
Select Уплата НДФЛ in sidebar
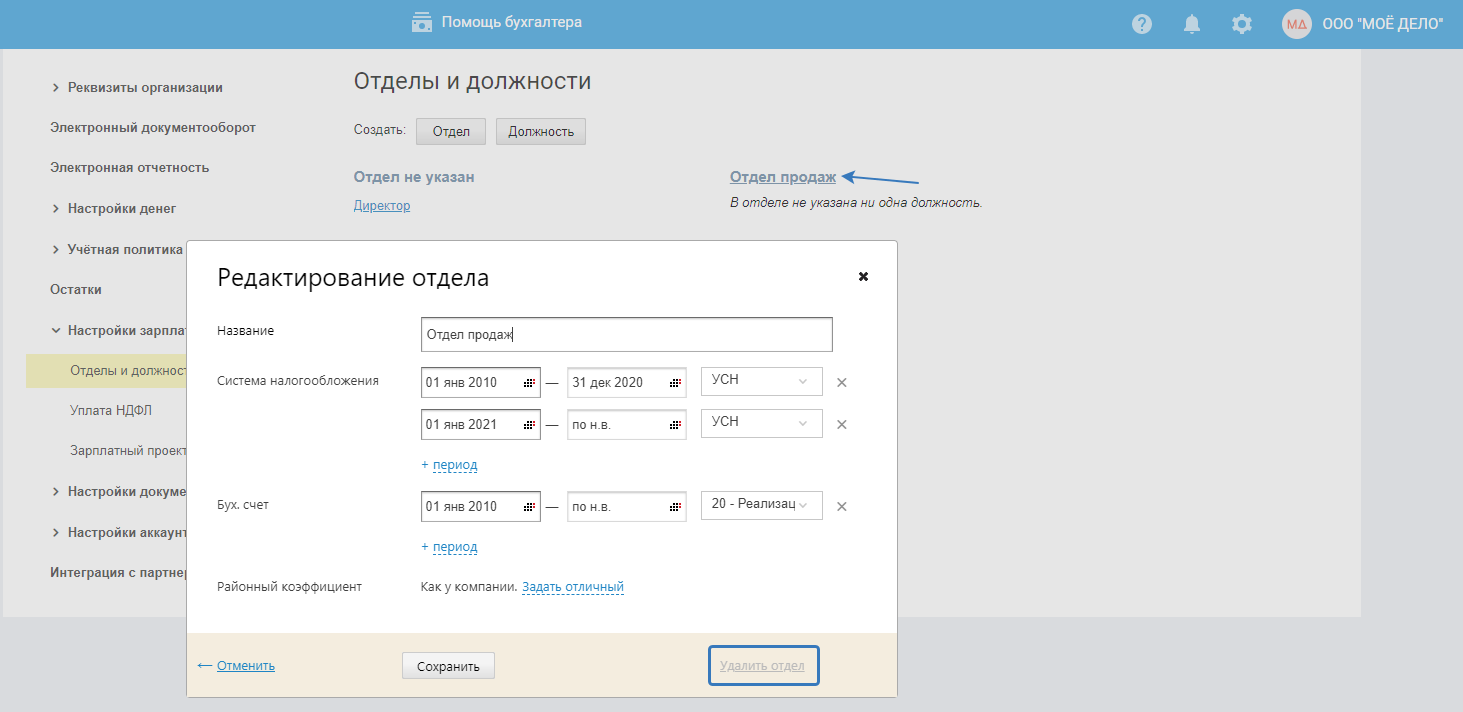(111, 410)
